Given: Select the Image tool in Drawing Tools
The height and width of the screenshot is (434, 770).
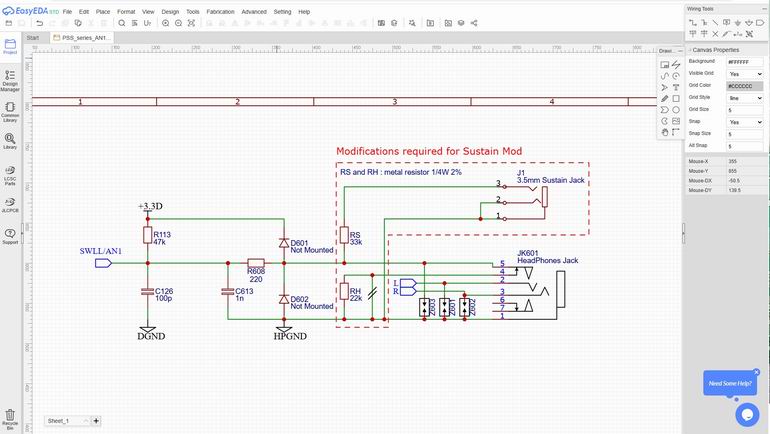Looking at the screenshot, I should tap(676, 121).
